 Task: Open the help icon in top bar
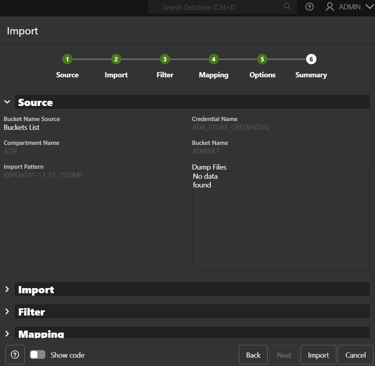309,7
